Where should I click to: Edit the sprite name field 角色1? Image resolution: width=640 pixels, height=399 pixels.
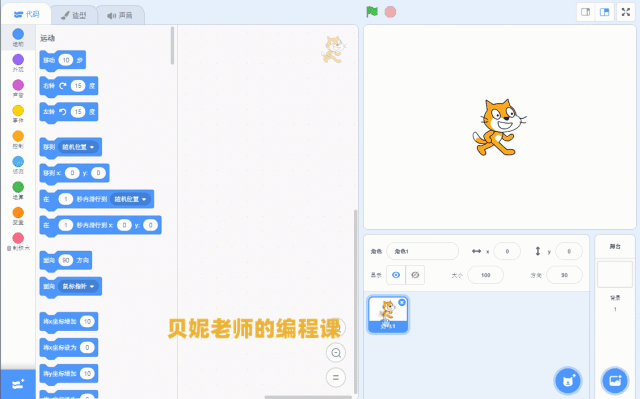pos(422,251)
